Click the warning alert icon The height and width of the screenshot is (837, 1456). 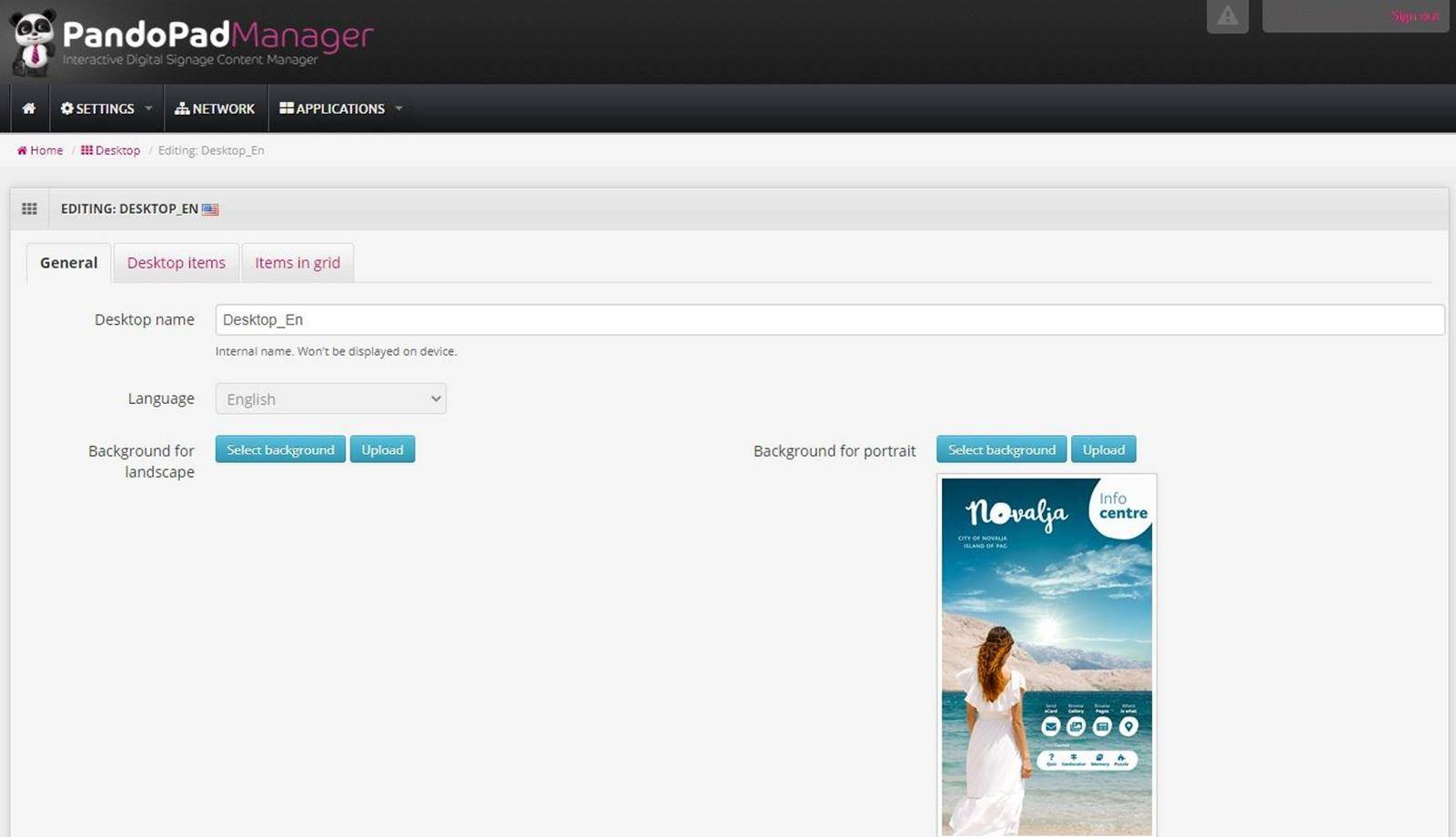pos(1228,15)
